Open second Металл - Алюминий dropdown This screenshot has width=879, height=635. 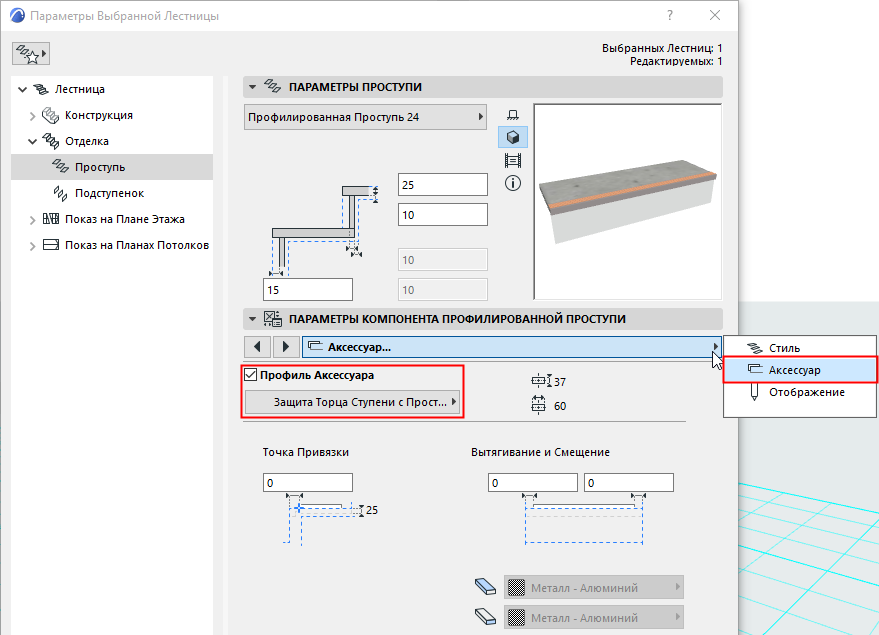point(594,617)
